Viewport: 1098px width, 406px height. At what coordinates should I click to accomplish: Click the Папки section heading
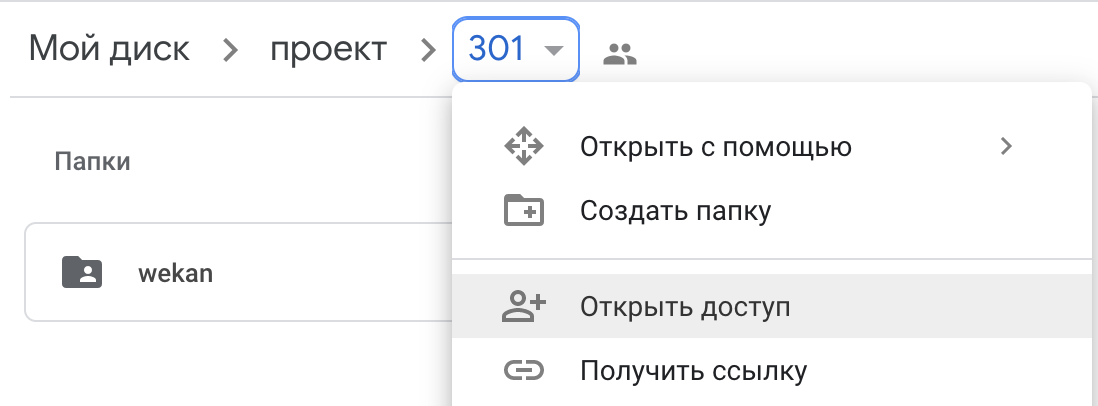click(x=93, y=162)
